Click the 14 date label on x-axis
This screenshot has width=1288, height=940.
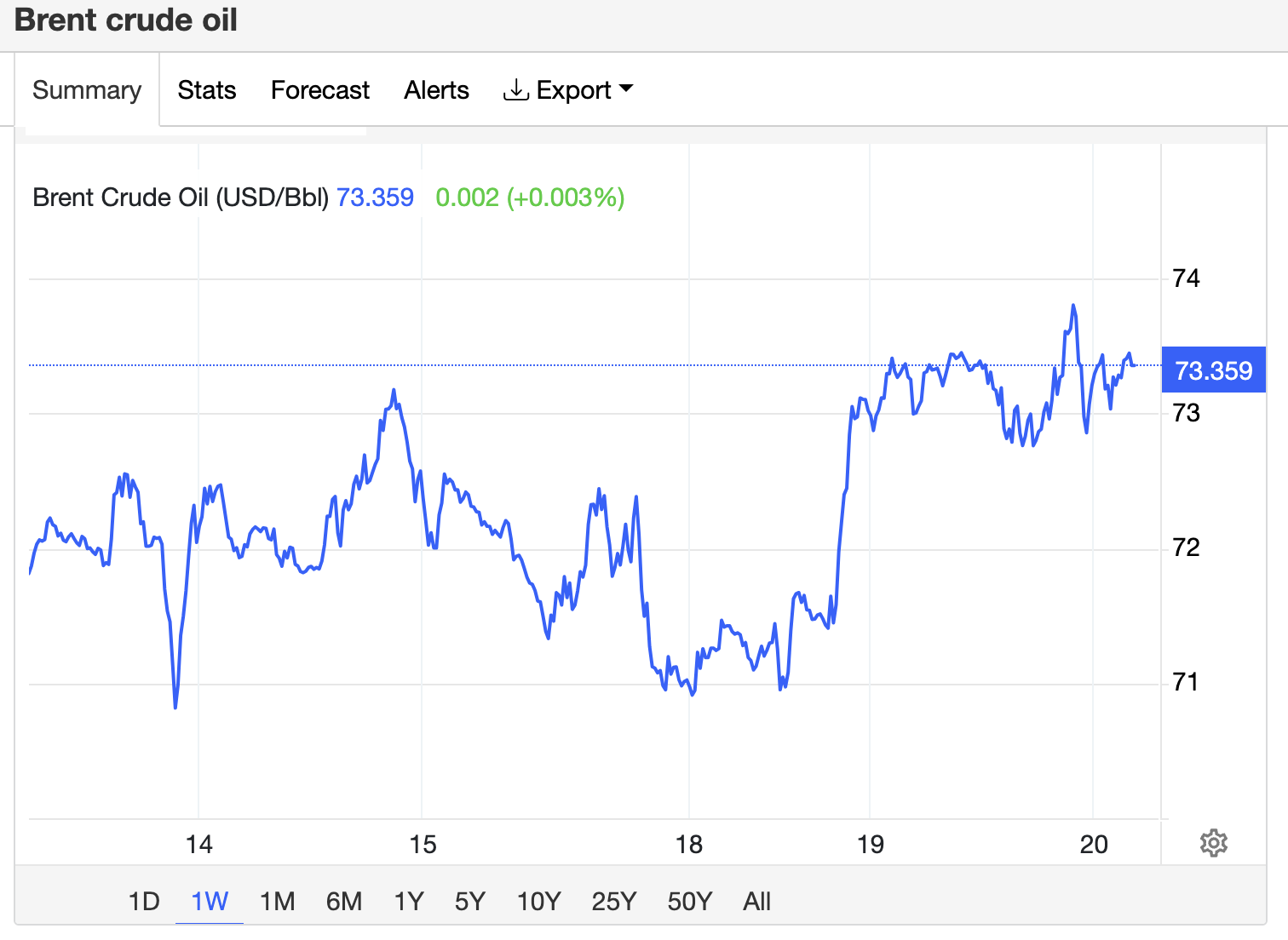[x=198, y=845]
